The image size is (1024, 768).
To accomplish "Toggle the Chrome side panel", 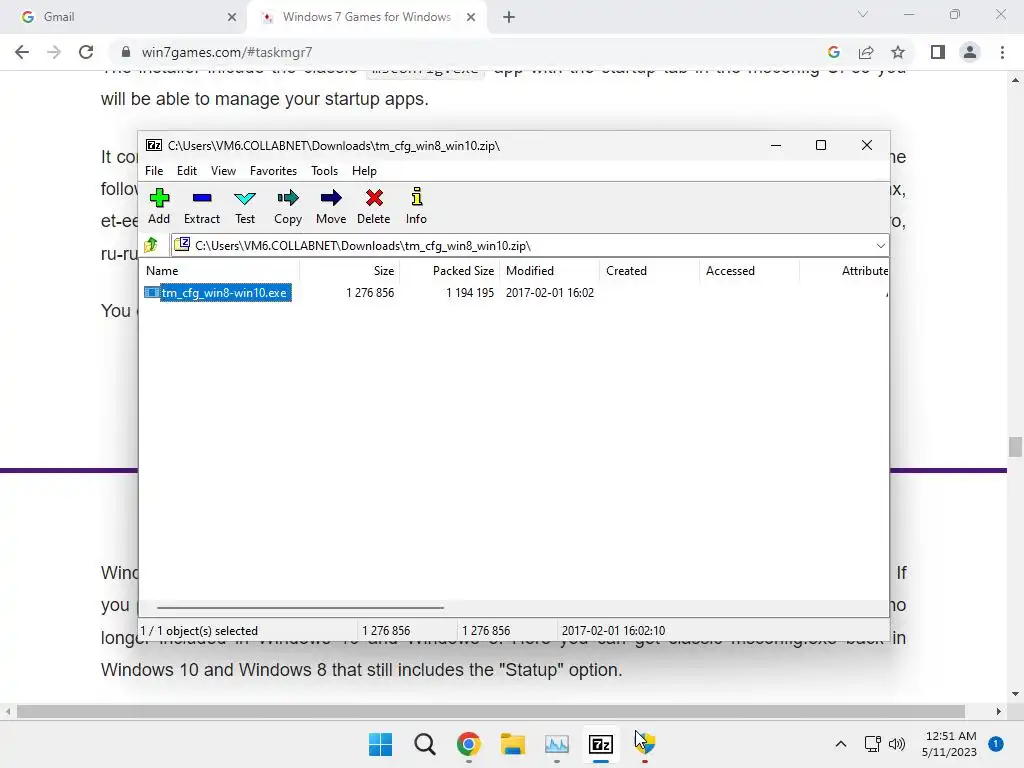I will coord(938,52).
